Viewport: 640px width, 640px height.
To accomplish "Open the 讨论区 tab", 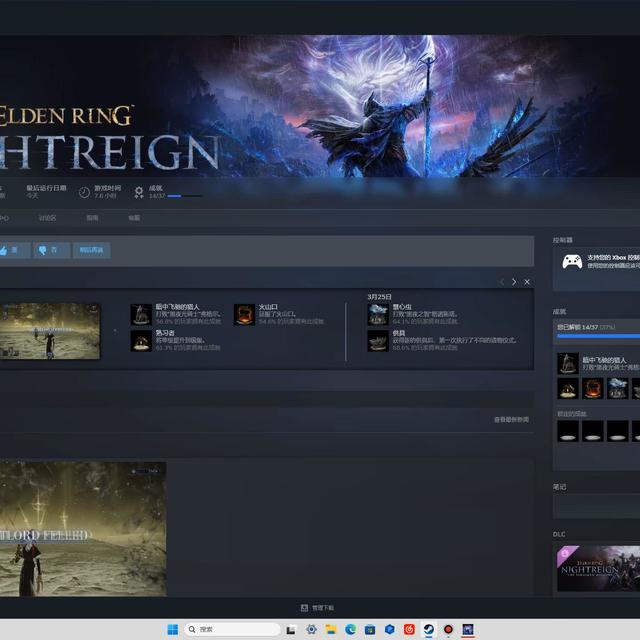I will click(47, 217).
